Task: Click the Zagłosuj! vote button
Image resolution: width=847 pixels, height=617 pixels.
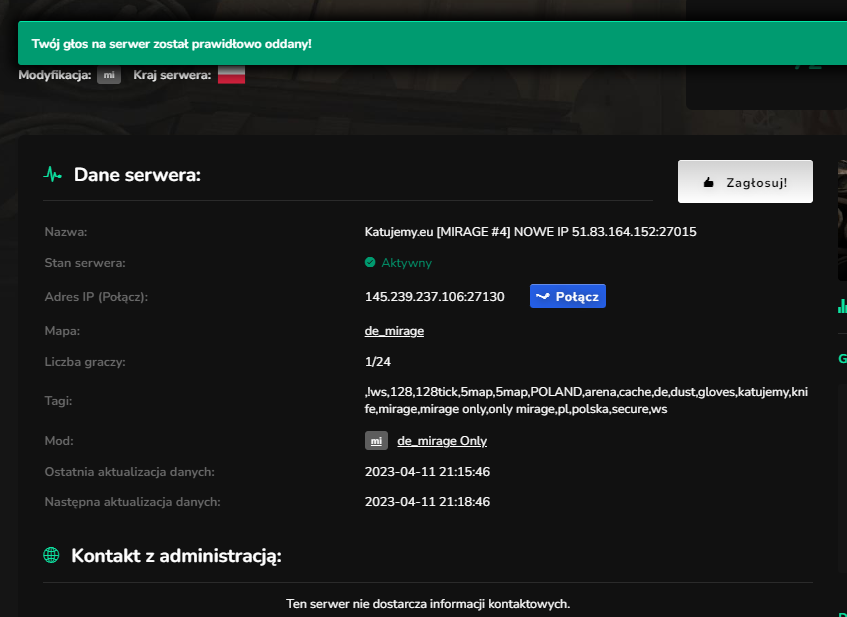Action: (745, 182)
